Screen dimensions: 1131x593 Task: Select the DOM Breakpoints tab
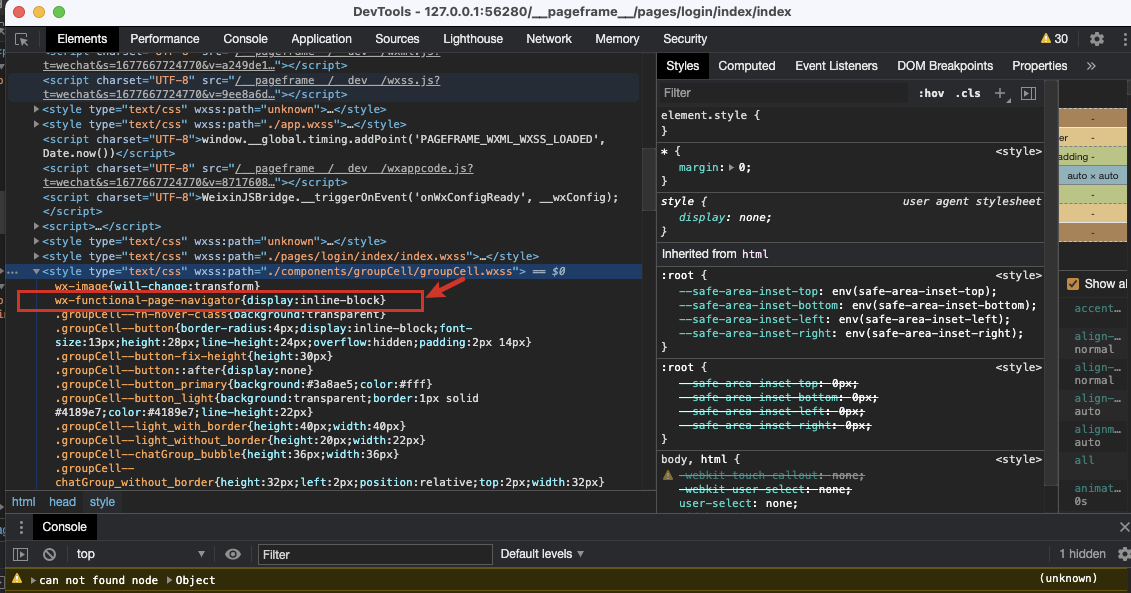tap(945, 66)
